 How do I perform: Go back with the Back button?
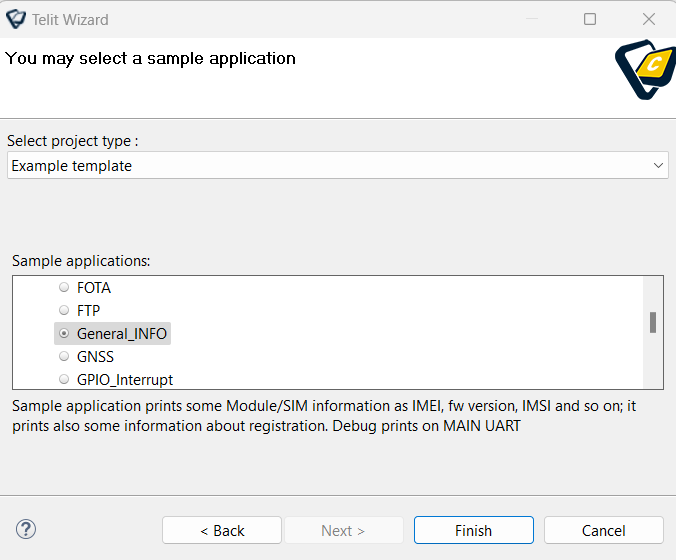pyautogui.click(x=222, y=530)
